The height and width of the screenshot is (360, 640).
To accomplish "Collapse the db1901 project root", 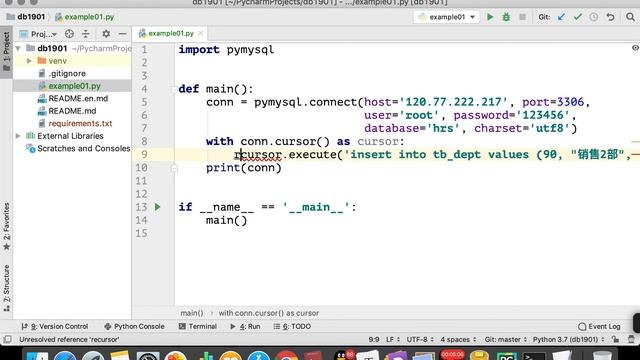I will [18, 48].
